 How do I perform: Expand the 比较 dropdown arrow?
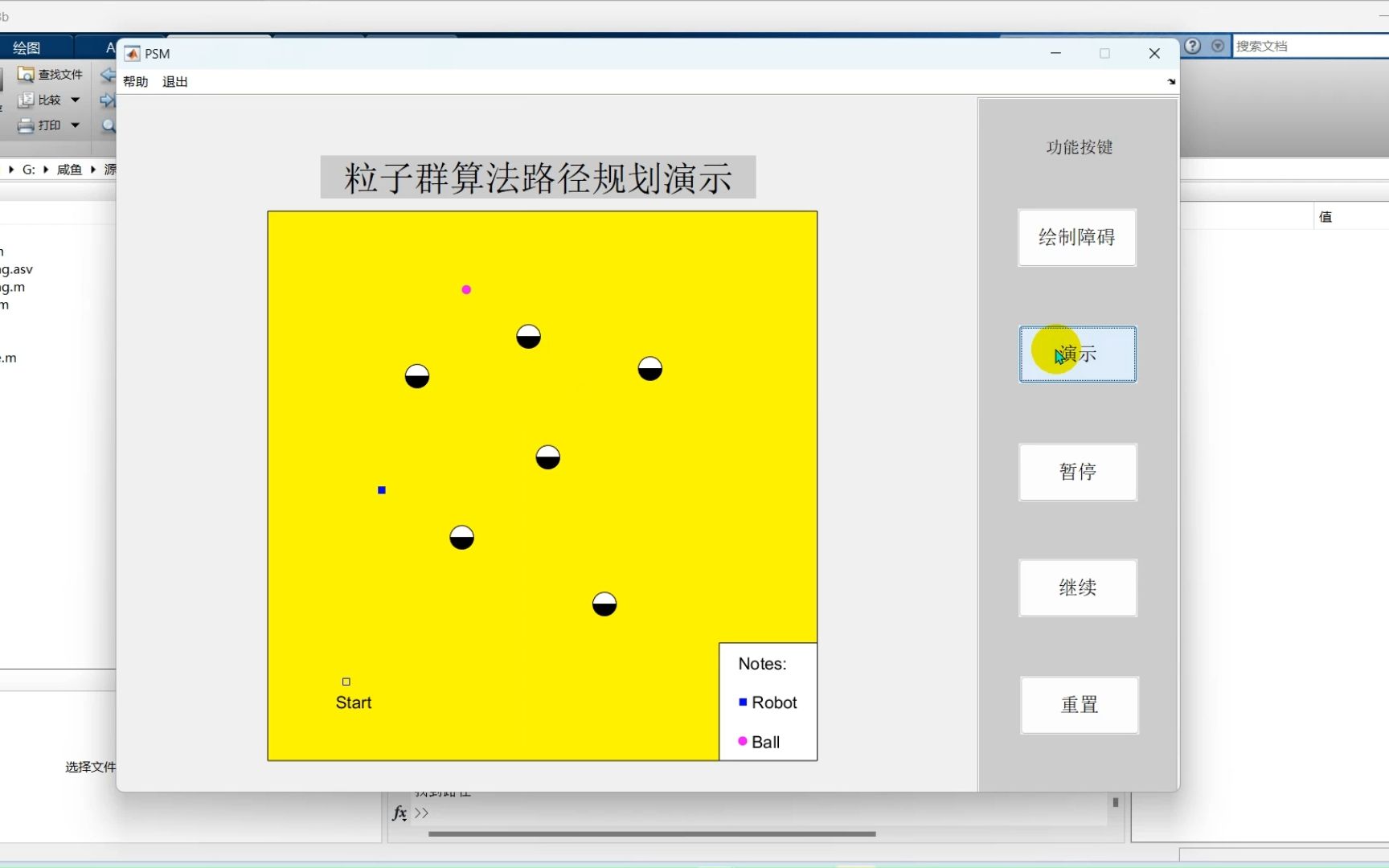tap(76, 100)
